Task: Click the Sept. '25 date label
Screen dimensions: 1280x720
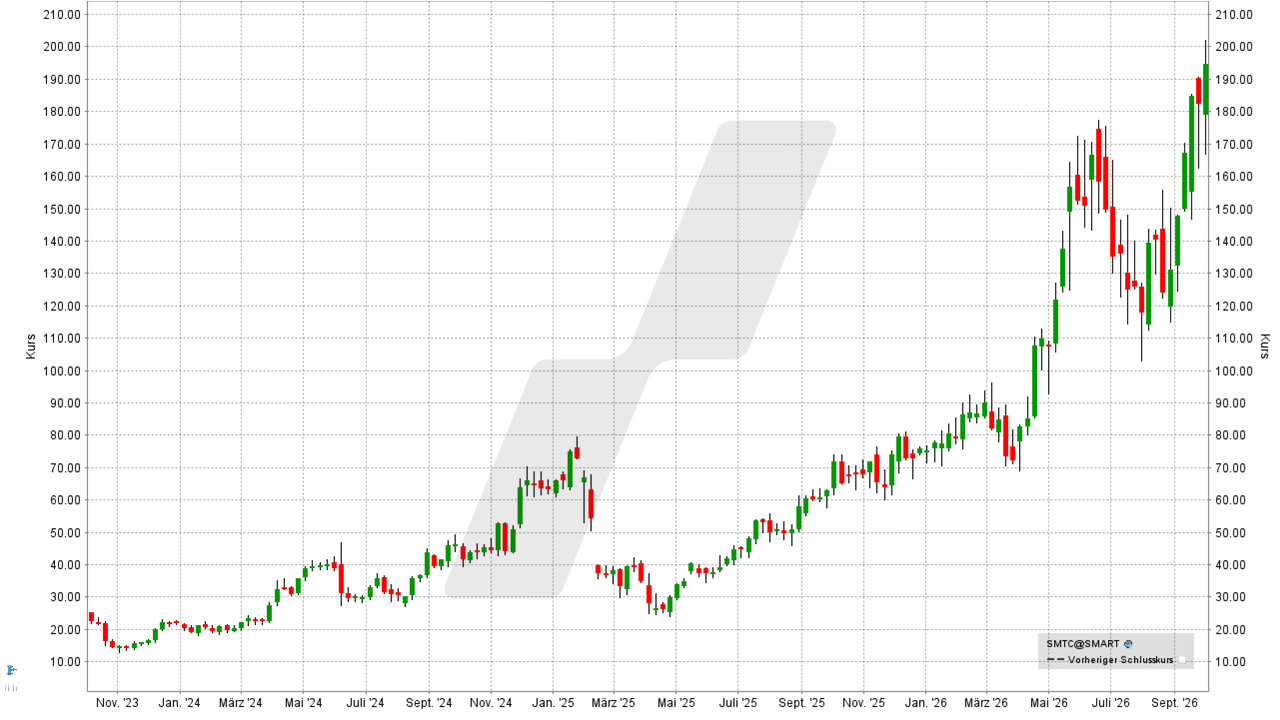Action: tap(801, 703)
